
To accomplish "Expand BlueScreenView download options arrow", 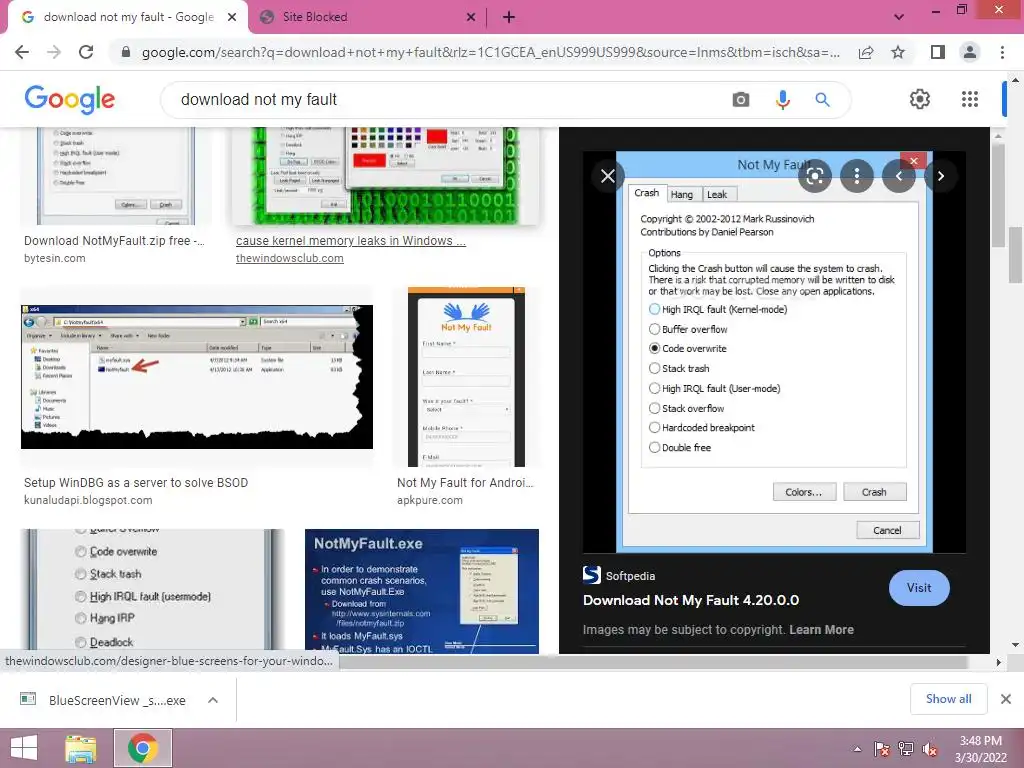I will 212,700.
